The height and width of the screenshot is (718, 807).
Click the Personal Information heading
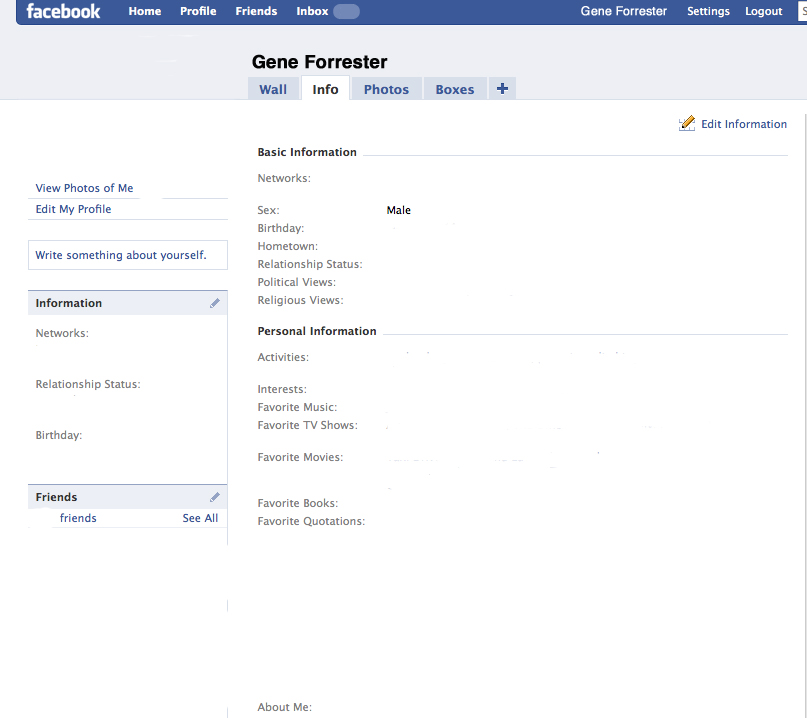(317, 331)
